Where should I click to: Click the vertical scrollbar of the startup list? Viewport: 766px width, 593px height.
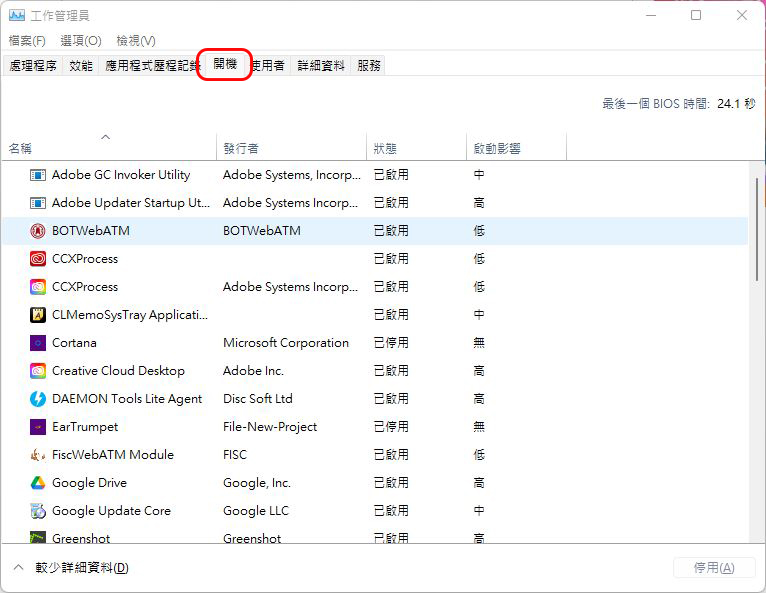(x=757, y=230)
